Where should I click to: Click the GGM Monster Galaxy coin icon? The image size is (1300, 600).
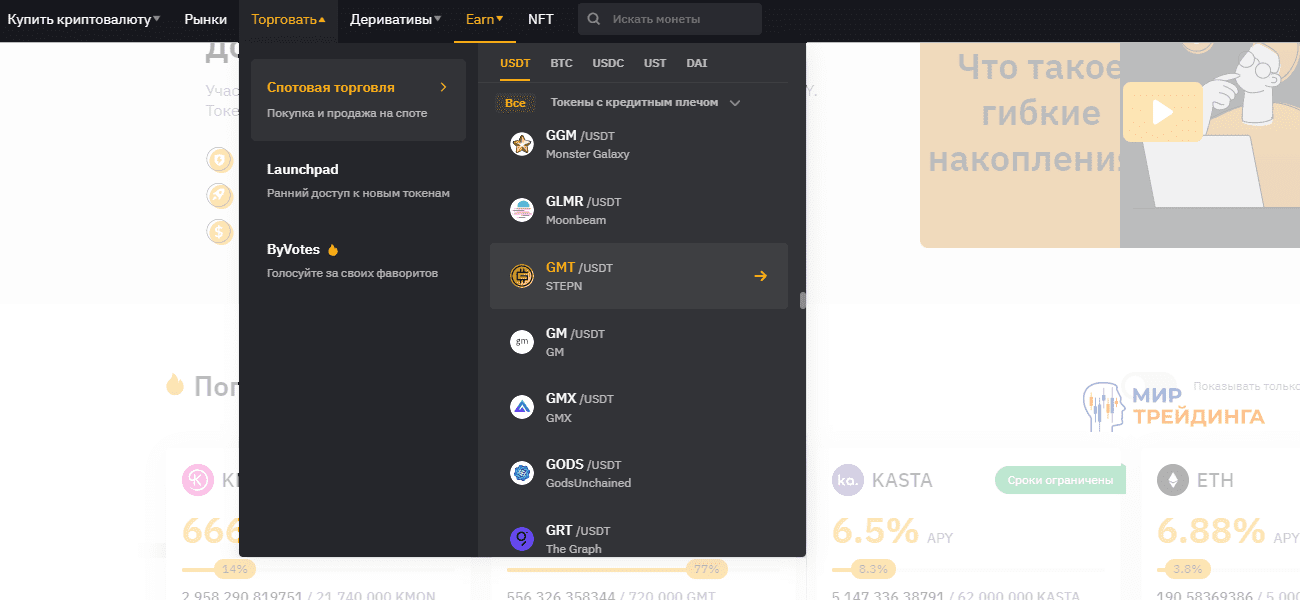(x=522, y=144)
